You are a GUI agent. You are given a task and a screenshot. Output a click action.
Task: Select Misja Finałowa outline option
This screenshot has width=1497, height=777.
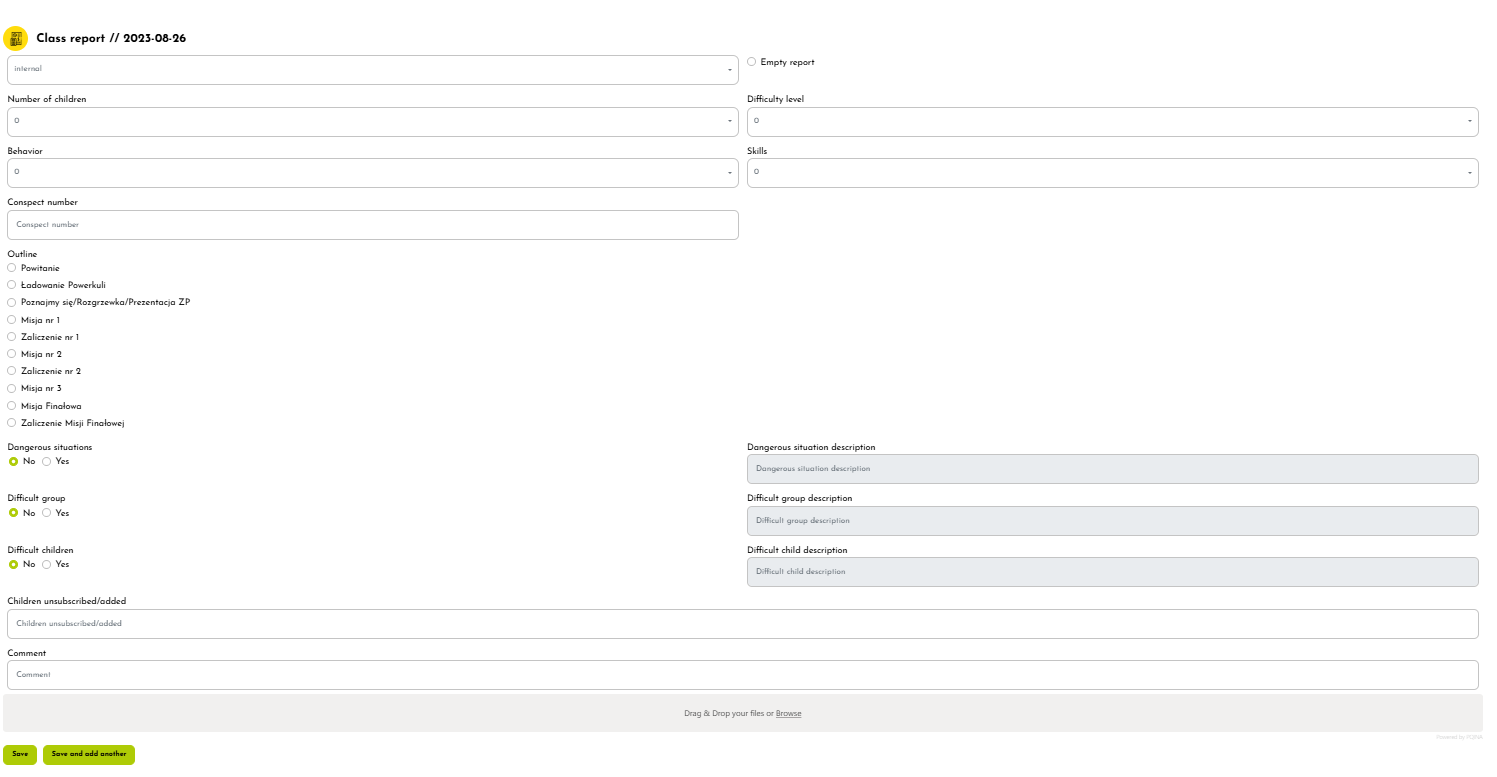tap(12, 406)
